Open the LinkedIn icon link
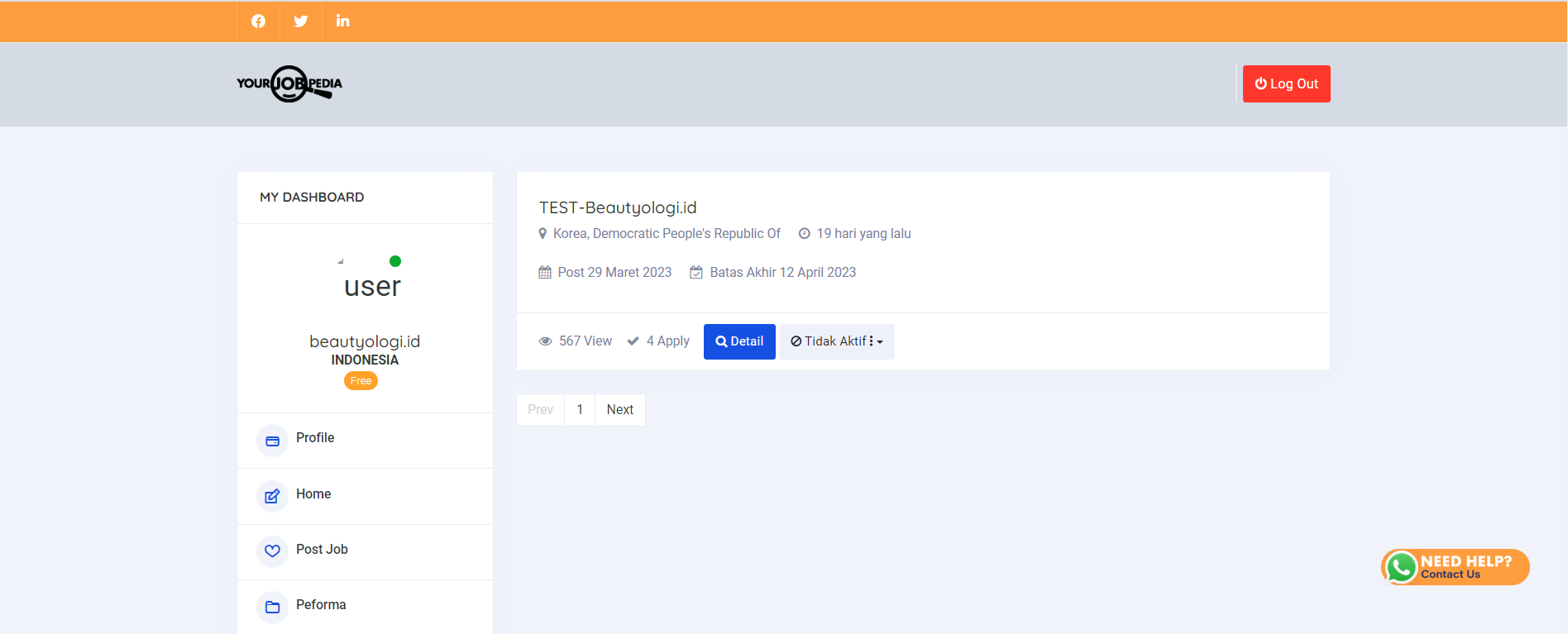This screenshot has height=634, width=1568. [x=342, y=21]
